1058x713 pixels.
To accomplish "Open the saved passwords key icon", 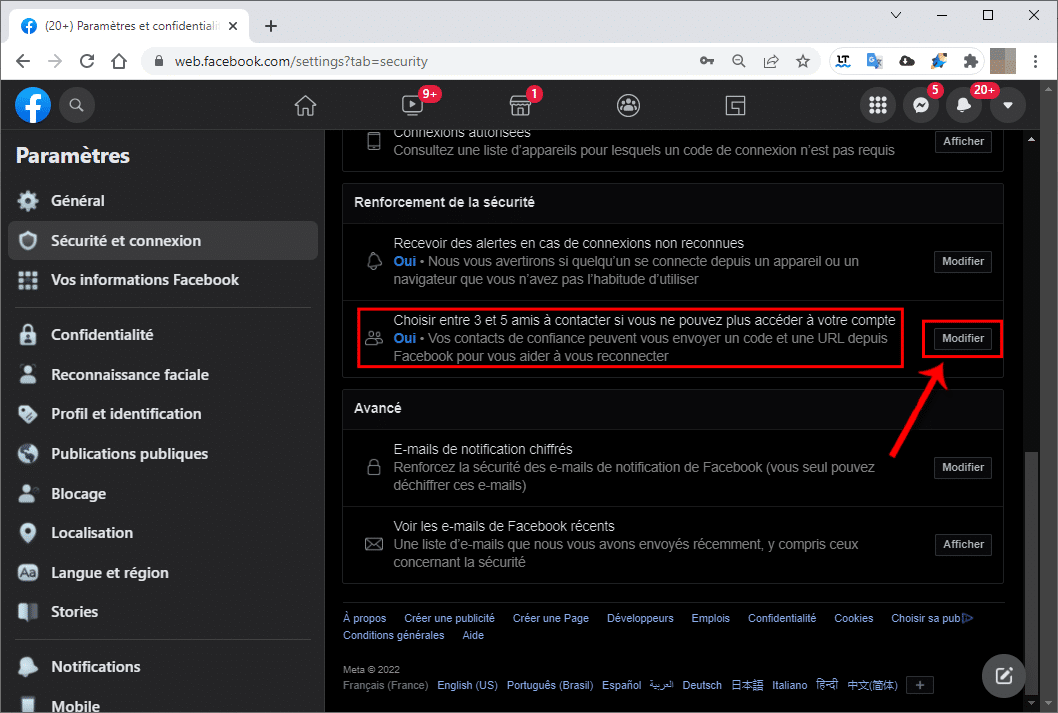I will click(x=706, y=61).
